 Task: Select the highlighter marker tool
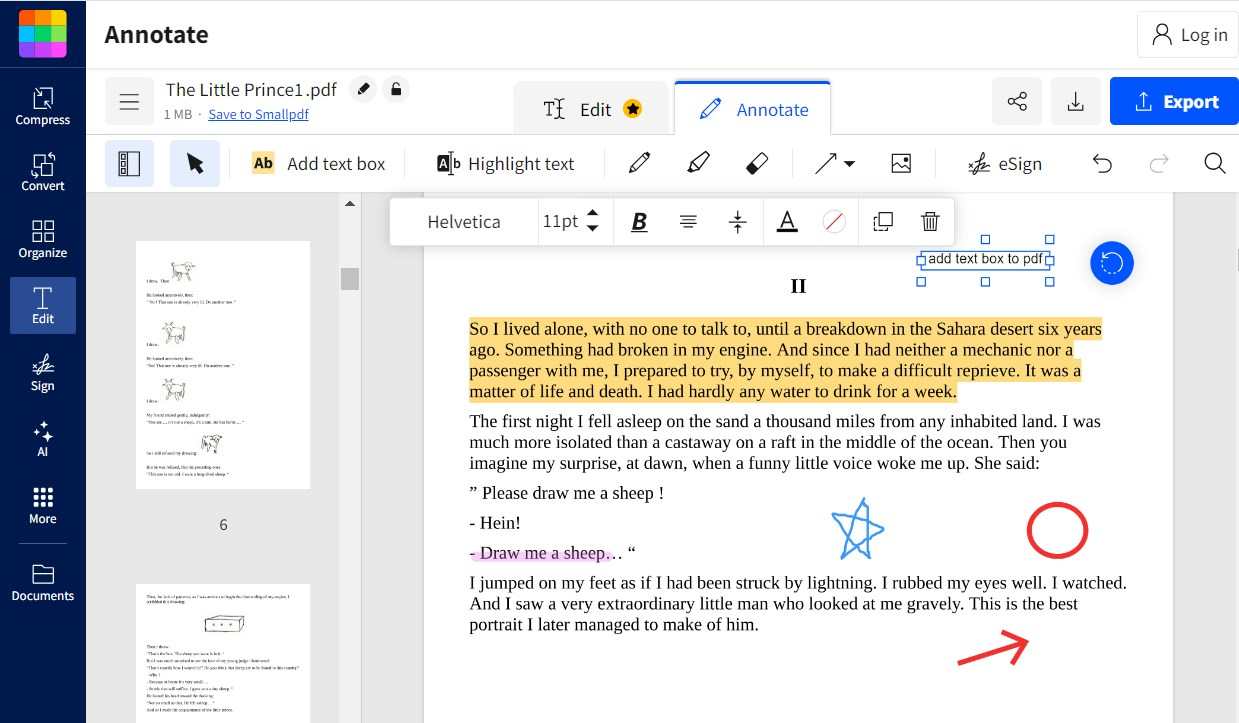pyautogui.click(x=699, y=163)
